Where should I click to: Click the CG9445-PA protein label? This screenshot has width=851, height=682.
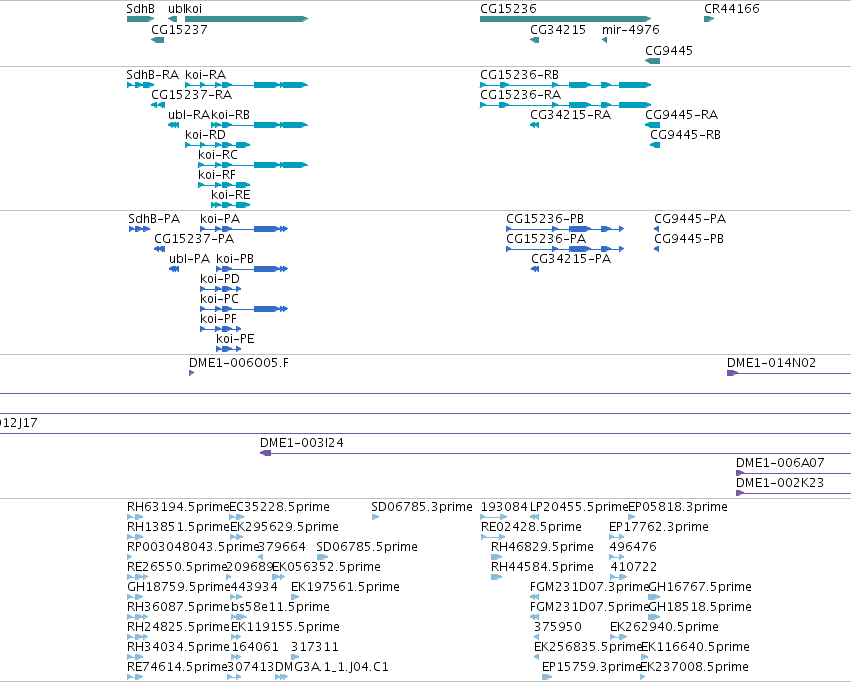tap(690, 219)
